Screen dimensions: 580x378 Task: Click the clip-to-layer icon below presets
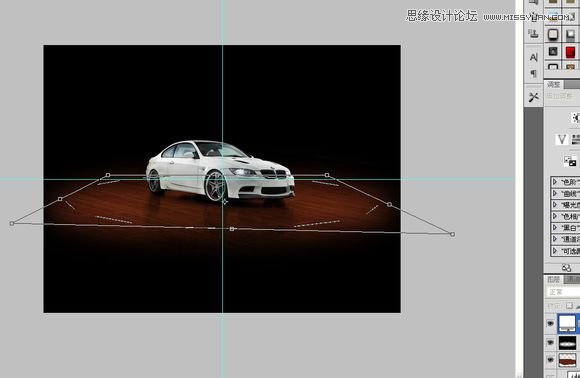[566, 267]
